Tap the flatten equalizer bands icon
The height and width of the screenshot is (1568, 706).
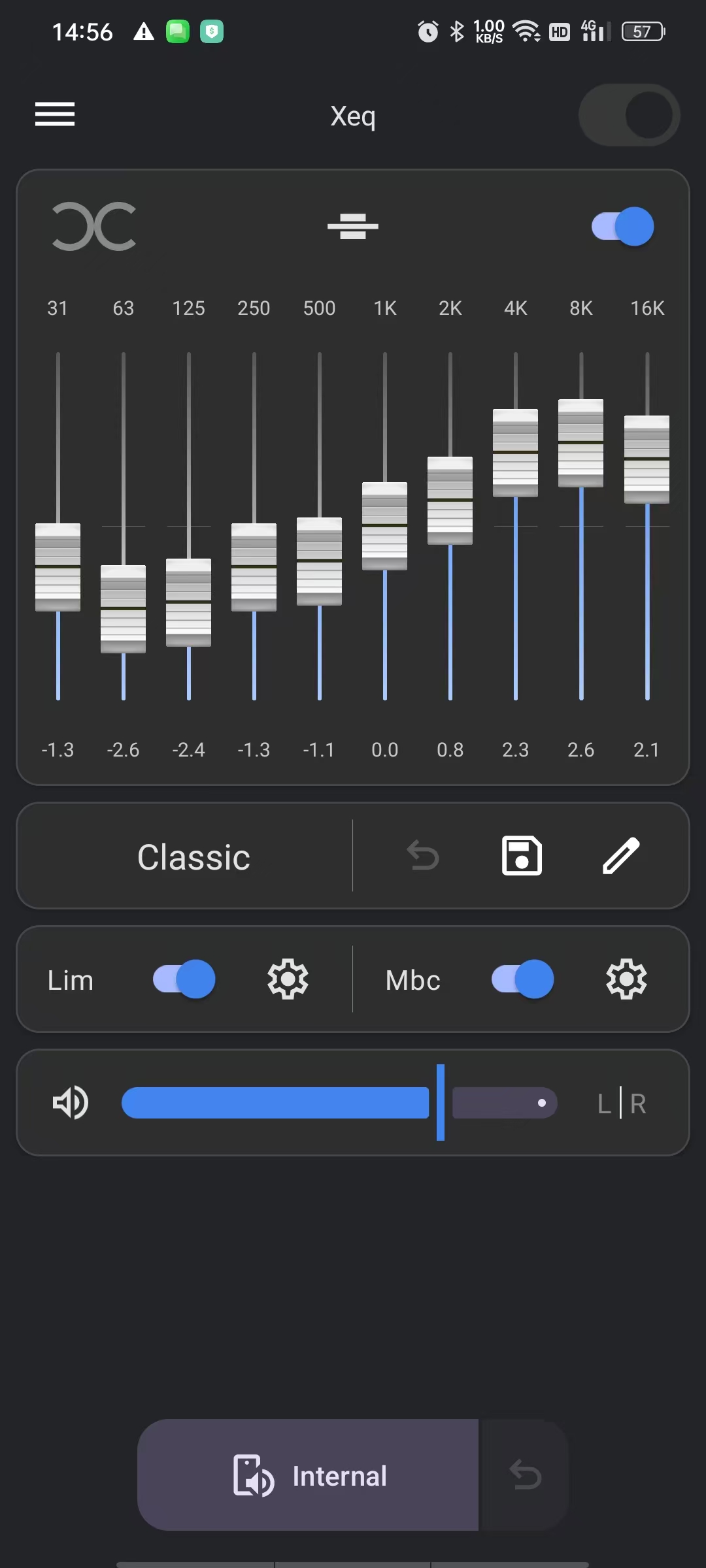tap(353, 227)
